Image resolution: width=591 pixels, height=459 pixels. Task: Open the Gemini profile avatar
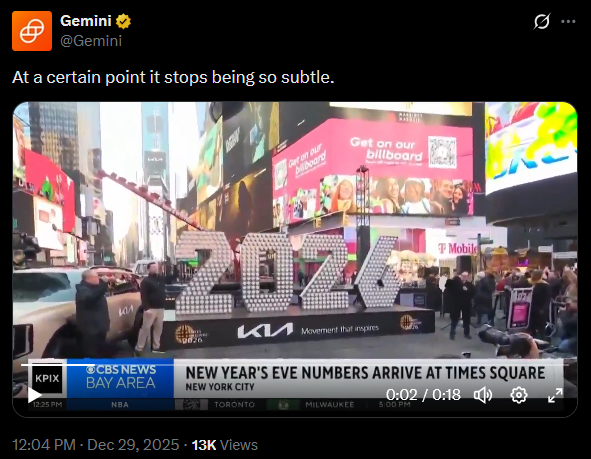(x=32, y=31)
